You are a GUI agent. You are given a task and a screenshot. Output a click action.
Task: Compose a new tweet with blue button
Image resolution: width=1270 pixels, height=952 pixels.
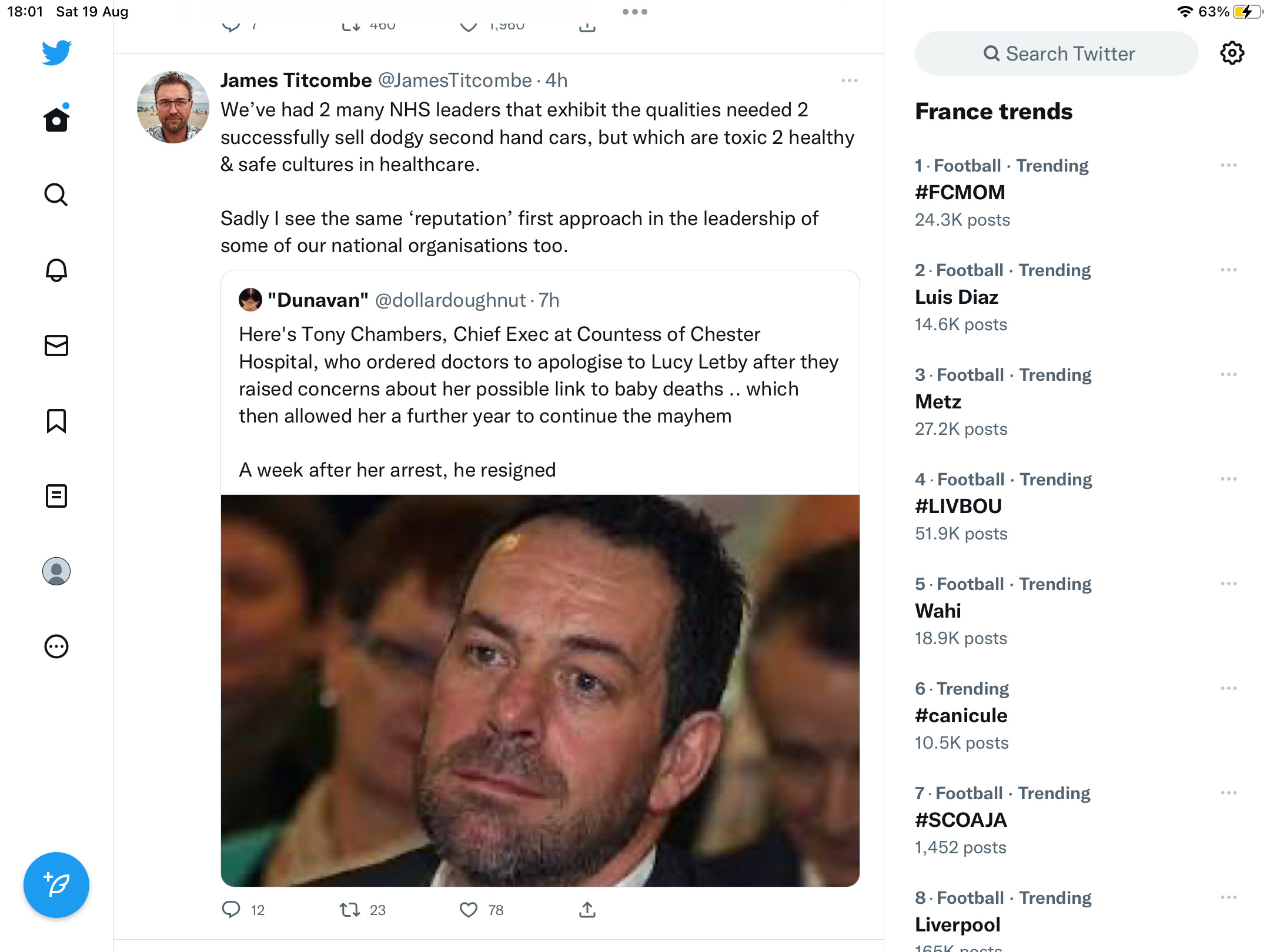56,885
